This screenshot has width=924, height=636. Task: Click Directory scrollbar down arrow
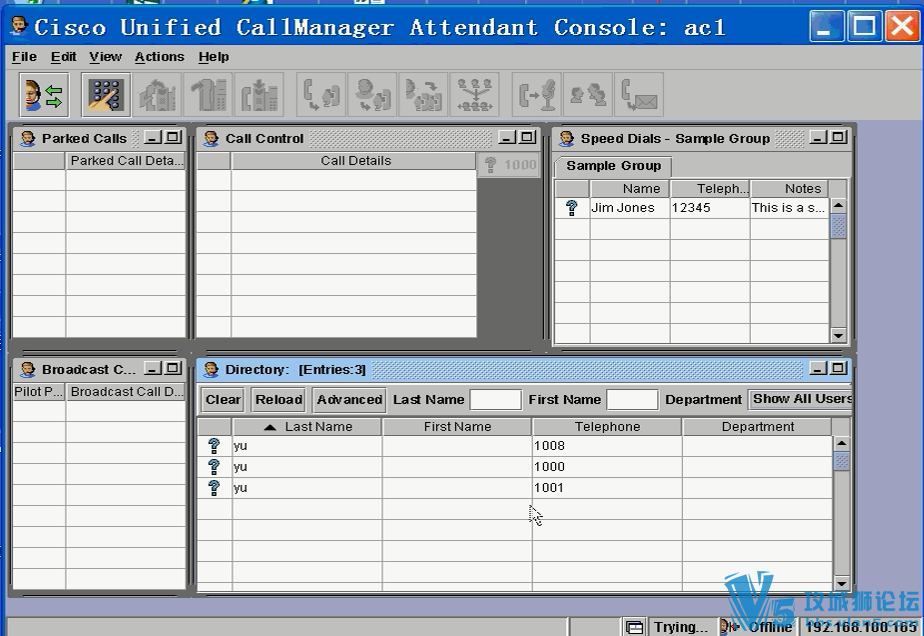coord(842,584)
